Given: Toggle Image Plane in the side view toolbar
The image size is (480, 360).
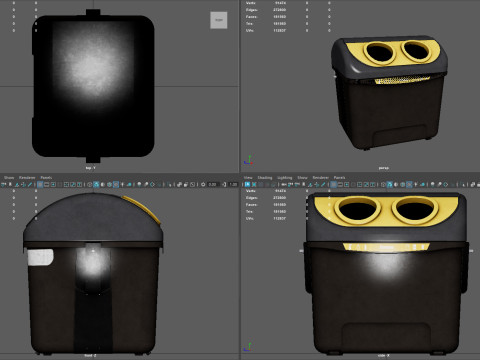Looking at the screenshot, I should point(310,184).
